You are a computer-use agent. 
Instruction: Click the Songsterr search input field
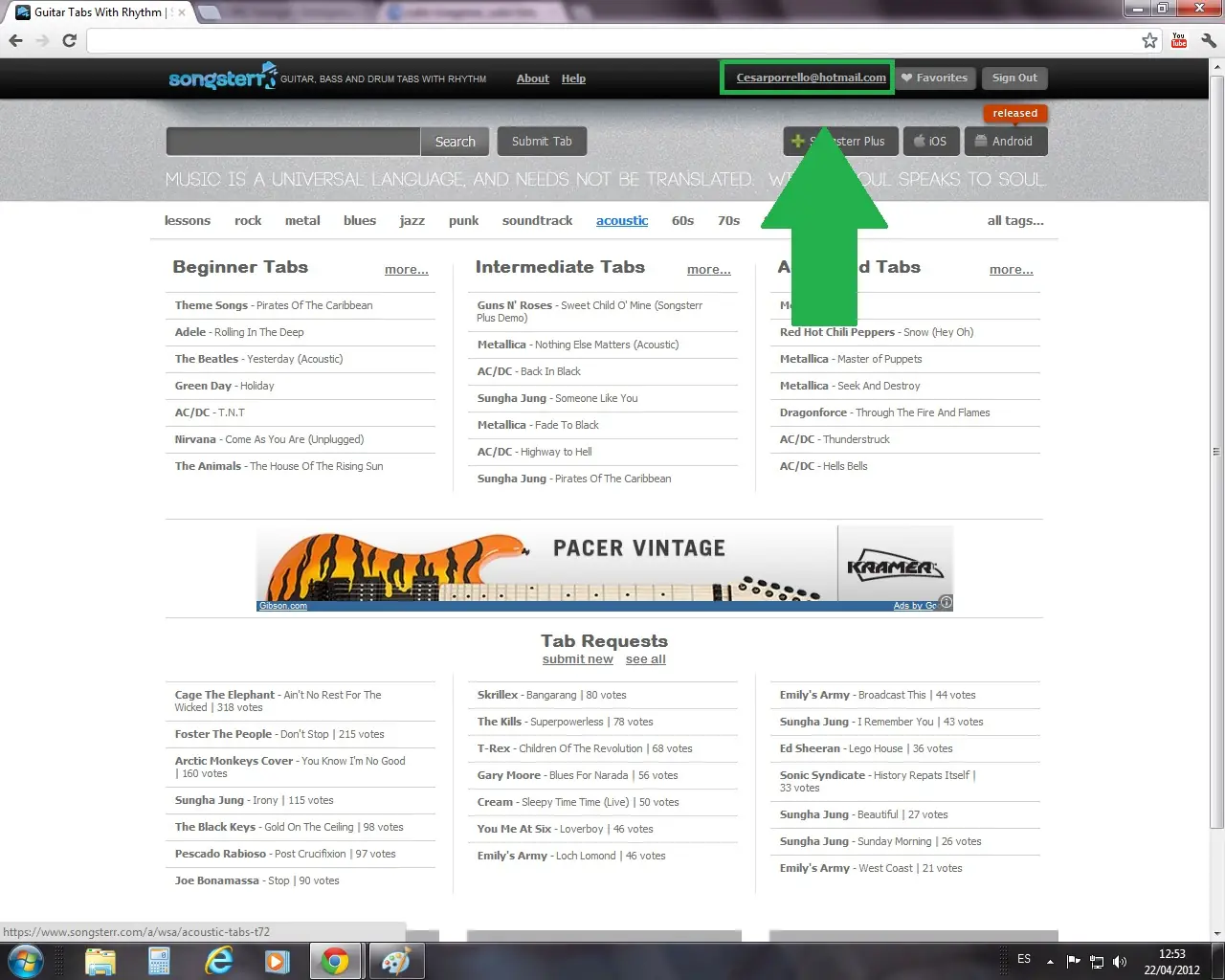click(293, 142)
